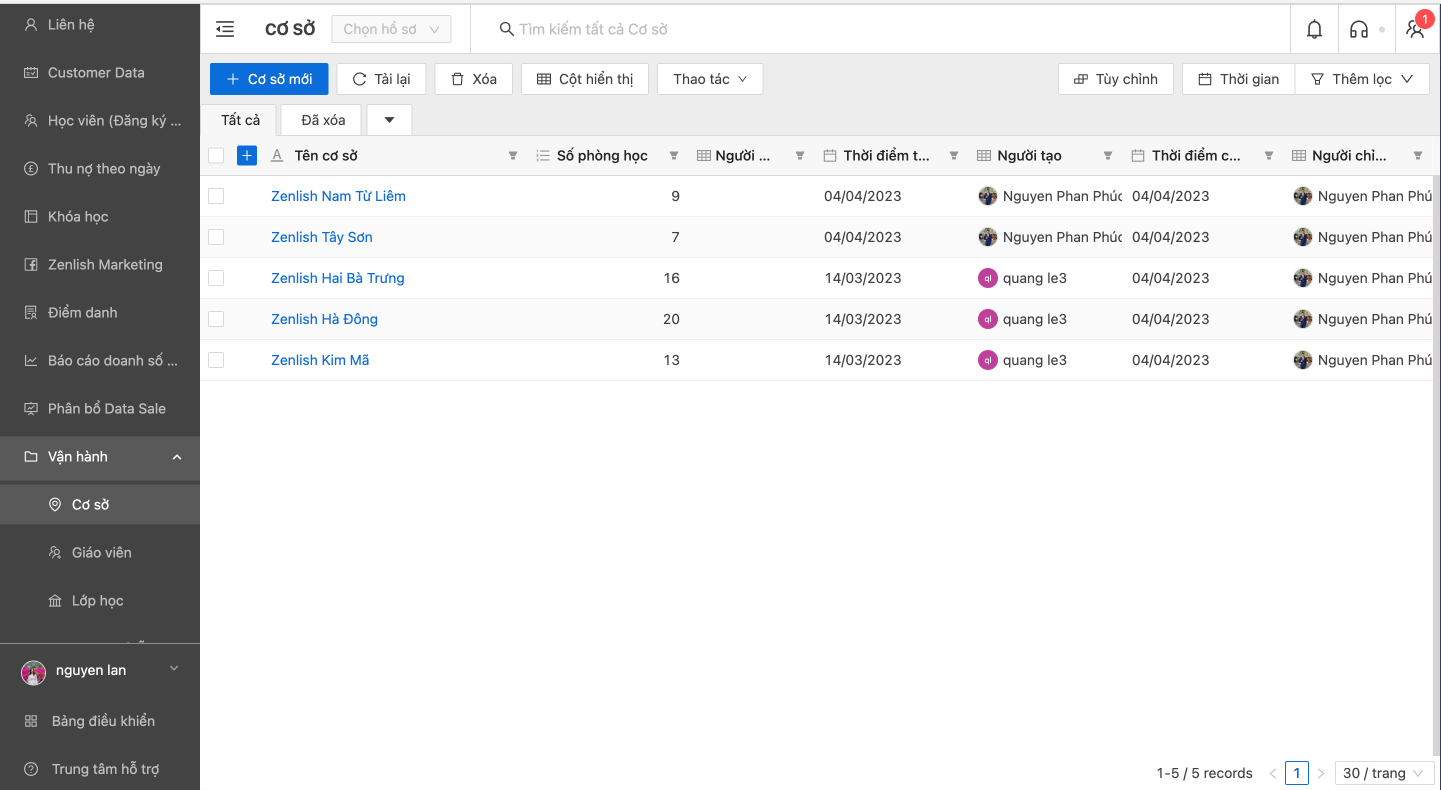
Task: Click filter icon on Người tạo column
Action: click(x=1108, y=156)
